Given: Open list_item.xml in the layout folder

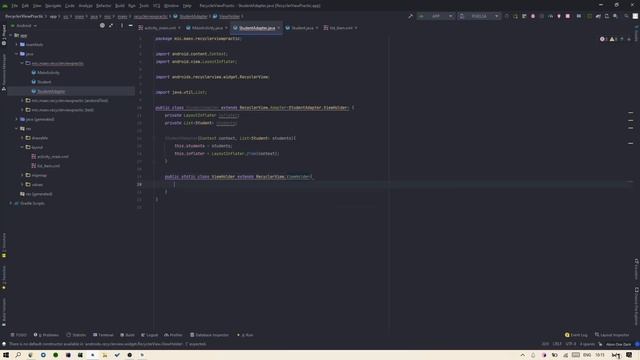Looking at the screenshot, I should click(48, 166).
